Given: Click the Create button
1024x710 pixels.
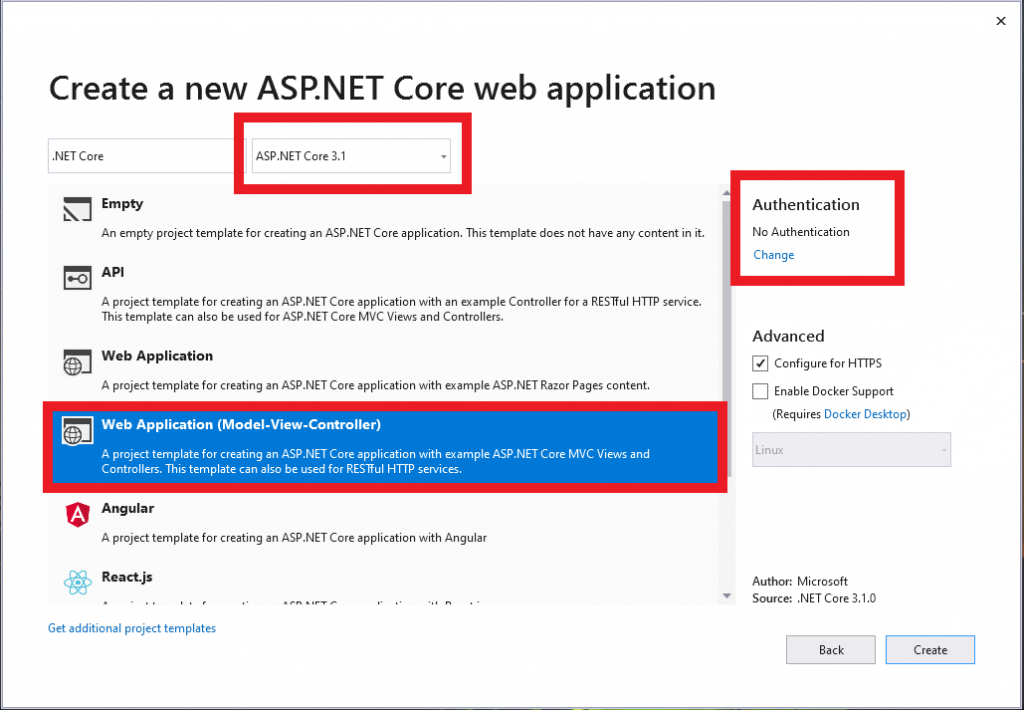Looking at the screenshot, I should [x=930, y=649].
